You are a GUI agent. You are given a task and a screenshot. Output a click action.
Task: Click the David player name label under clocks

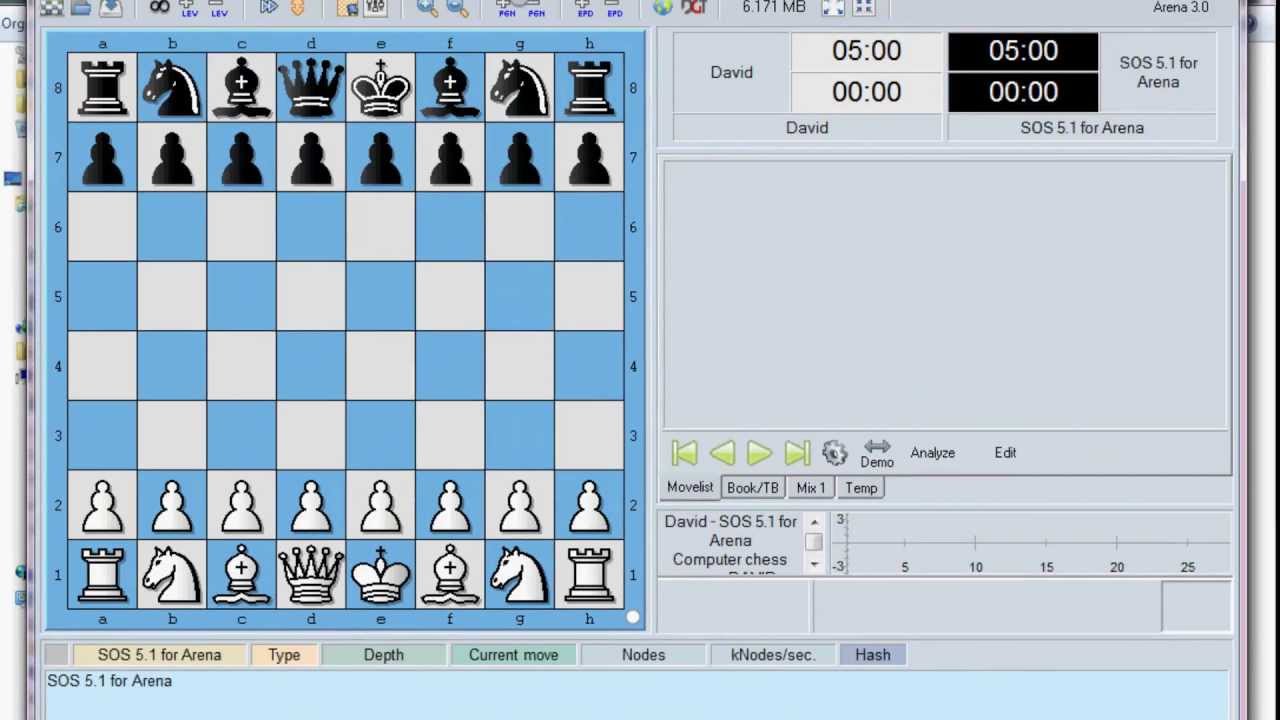click(x=807, y=128)
